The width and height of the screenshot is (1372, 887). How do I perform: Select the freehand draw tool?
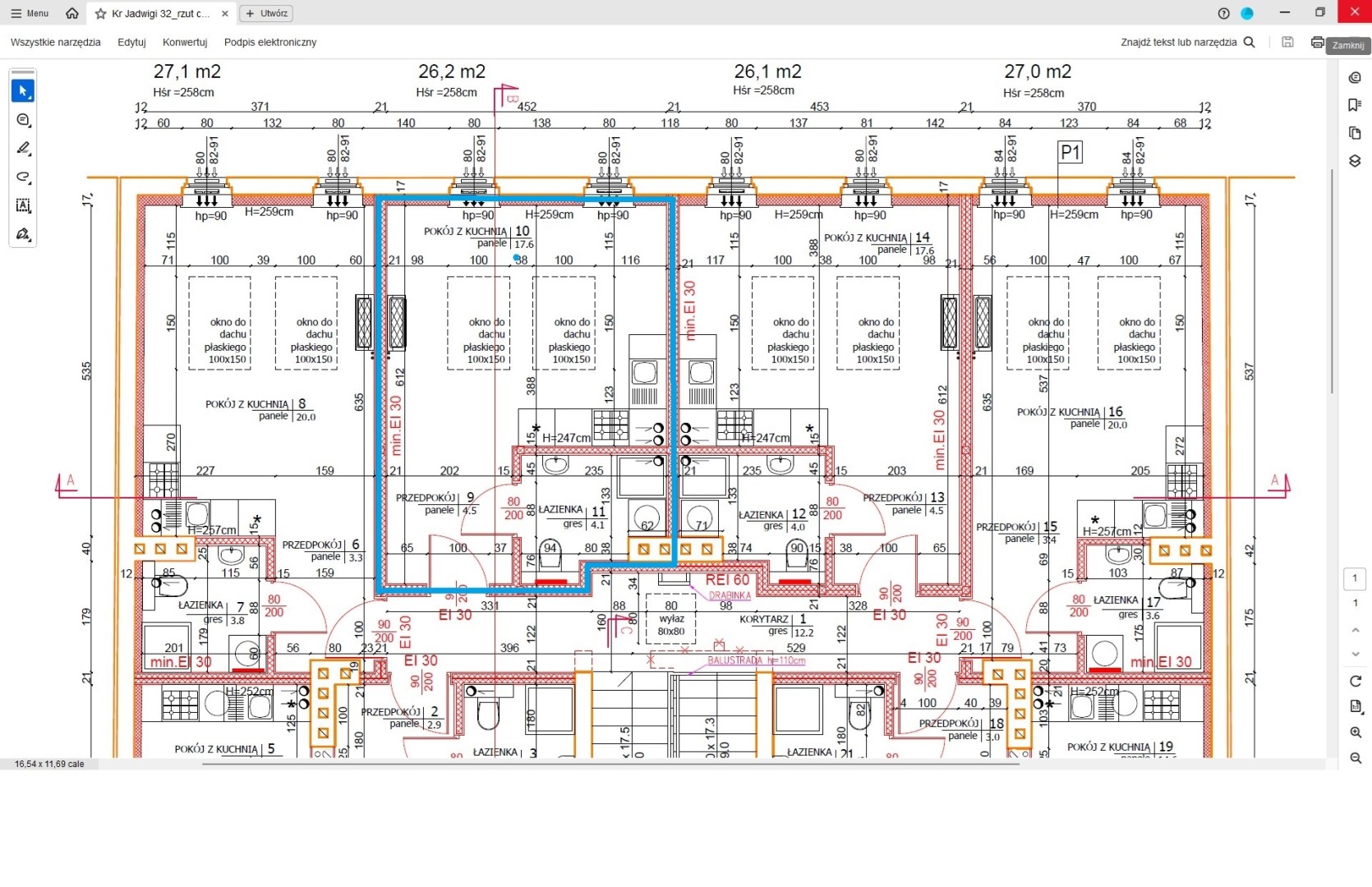pyautogui.click(x=23, y=177)
